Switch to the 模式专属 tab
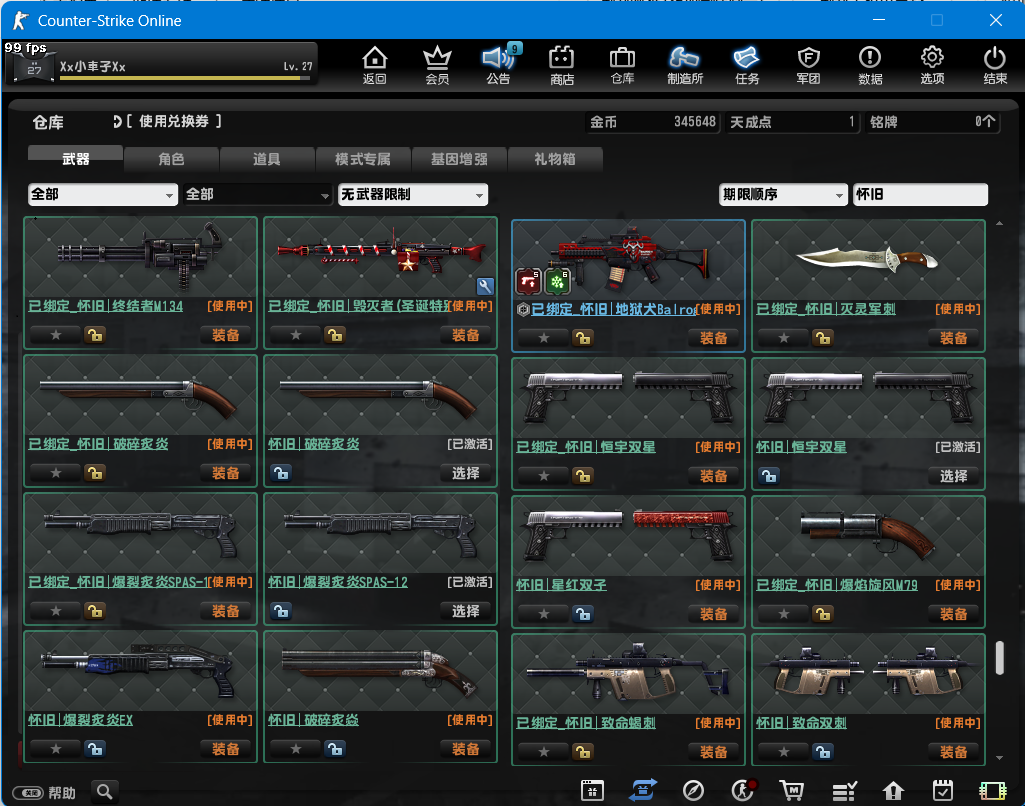This screenshot has width=1025, height=806. point(363,159)
